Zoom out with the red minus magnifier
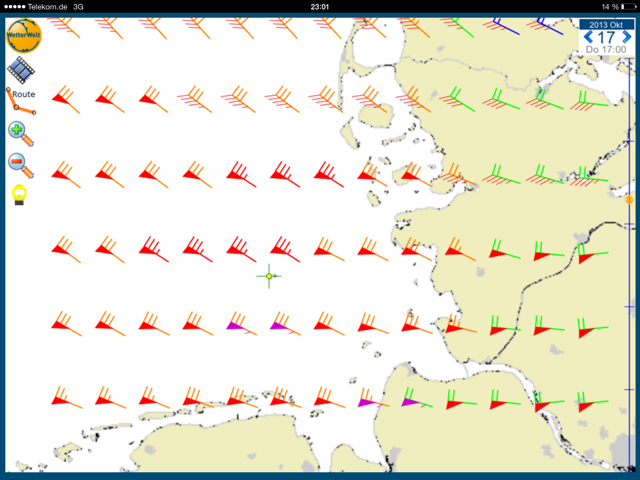The image size is (640, 480). 20,164
